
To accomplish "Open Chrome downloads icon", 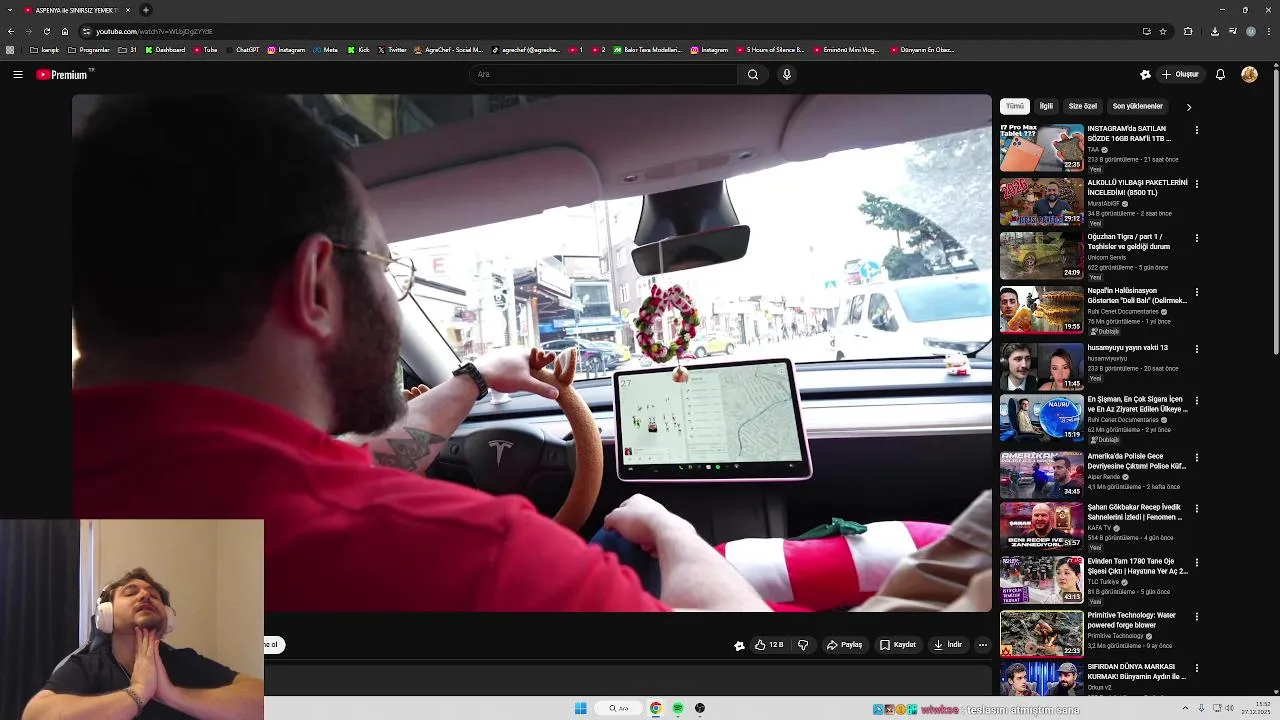I will tap(1214, 31).
